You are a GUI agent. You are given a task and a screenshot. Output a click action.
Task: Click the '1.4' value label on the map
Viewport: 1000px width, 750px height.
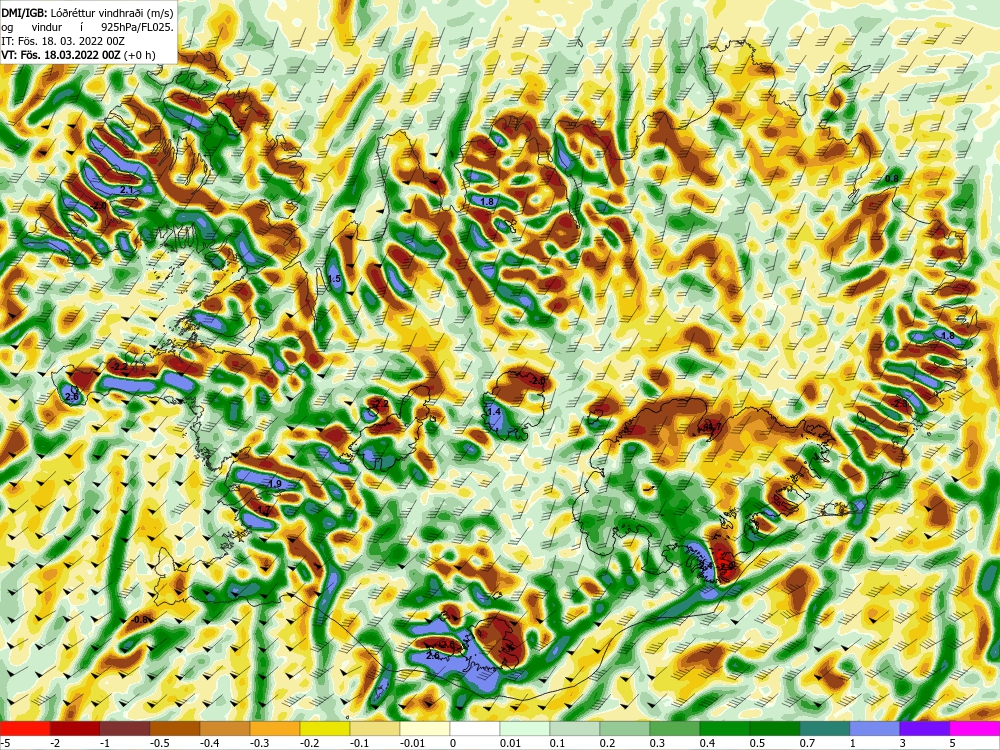(x=494, y=412)
